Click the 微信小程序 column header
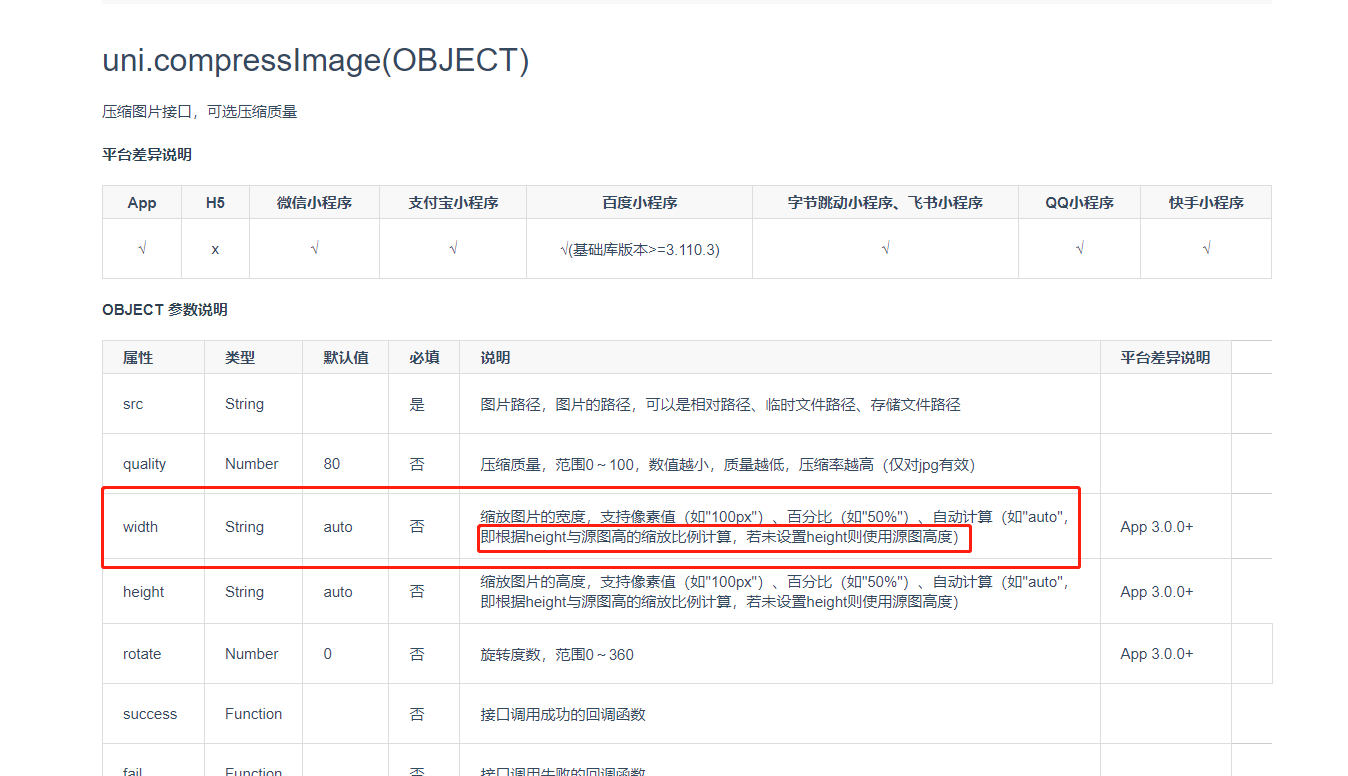 pyautogui.click(x=314, y=203)
